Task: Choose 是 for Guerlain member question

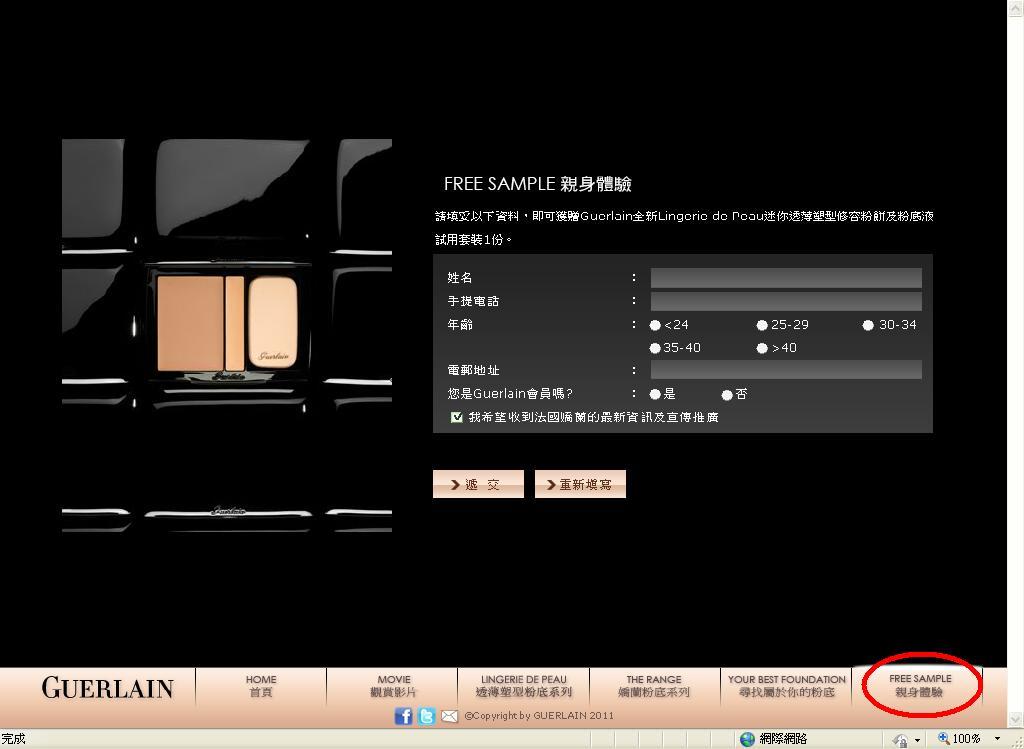Action: coord(655,394)
